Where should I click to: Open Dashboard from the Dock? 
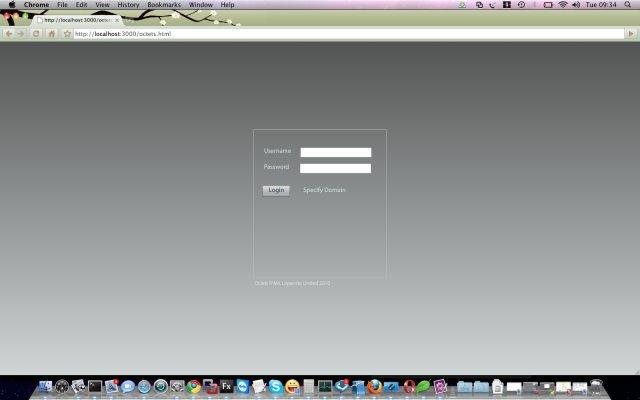pos(62,386)
